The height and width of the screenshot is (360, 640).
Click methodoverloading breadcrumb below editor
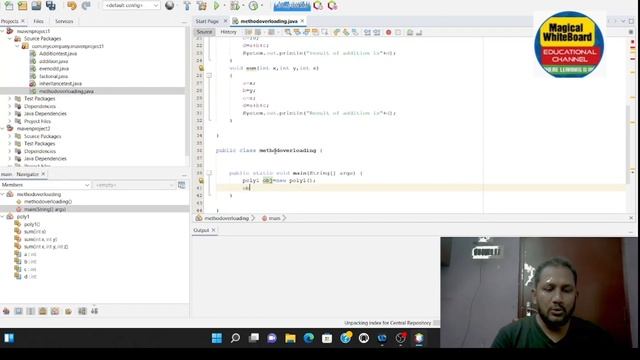coord(227,218)
